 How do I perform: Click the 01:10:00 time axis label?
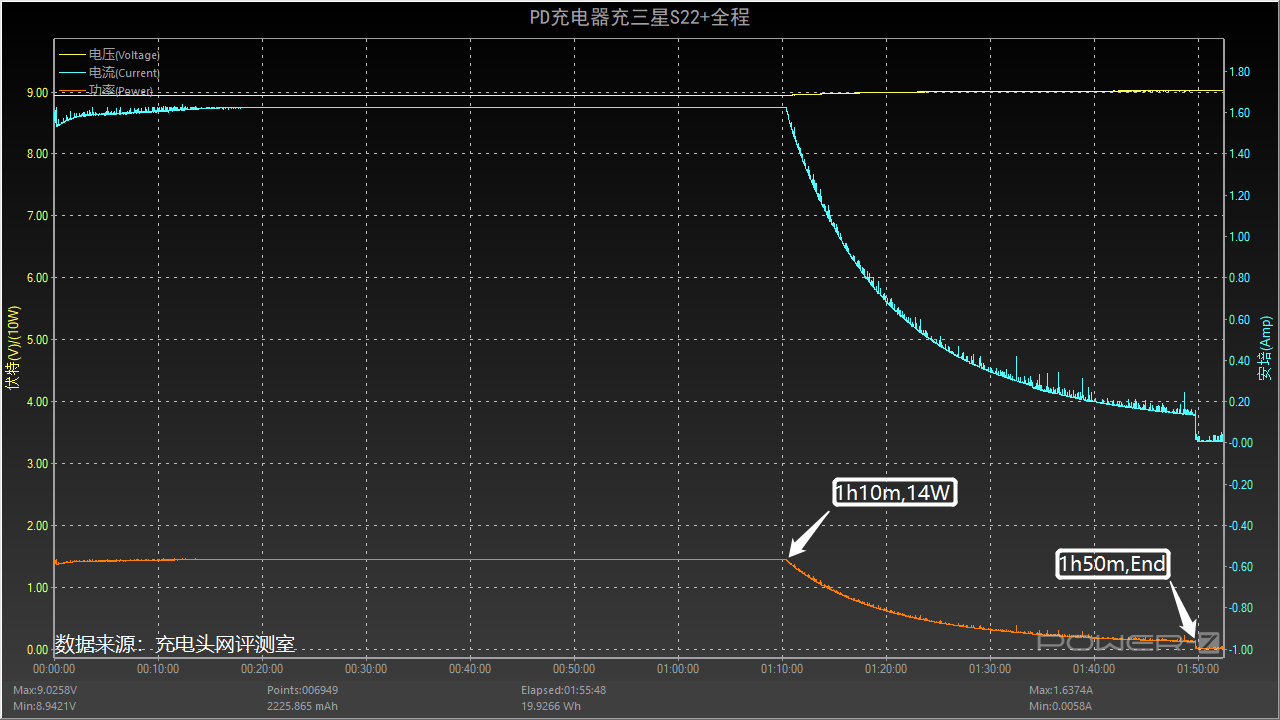(x=782, y=669)
